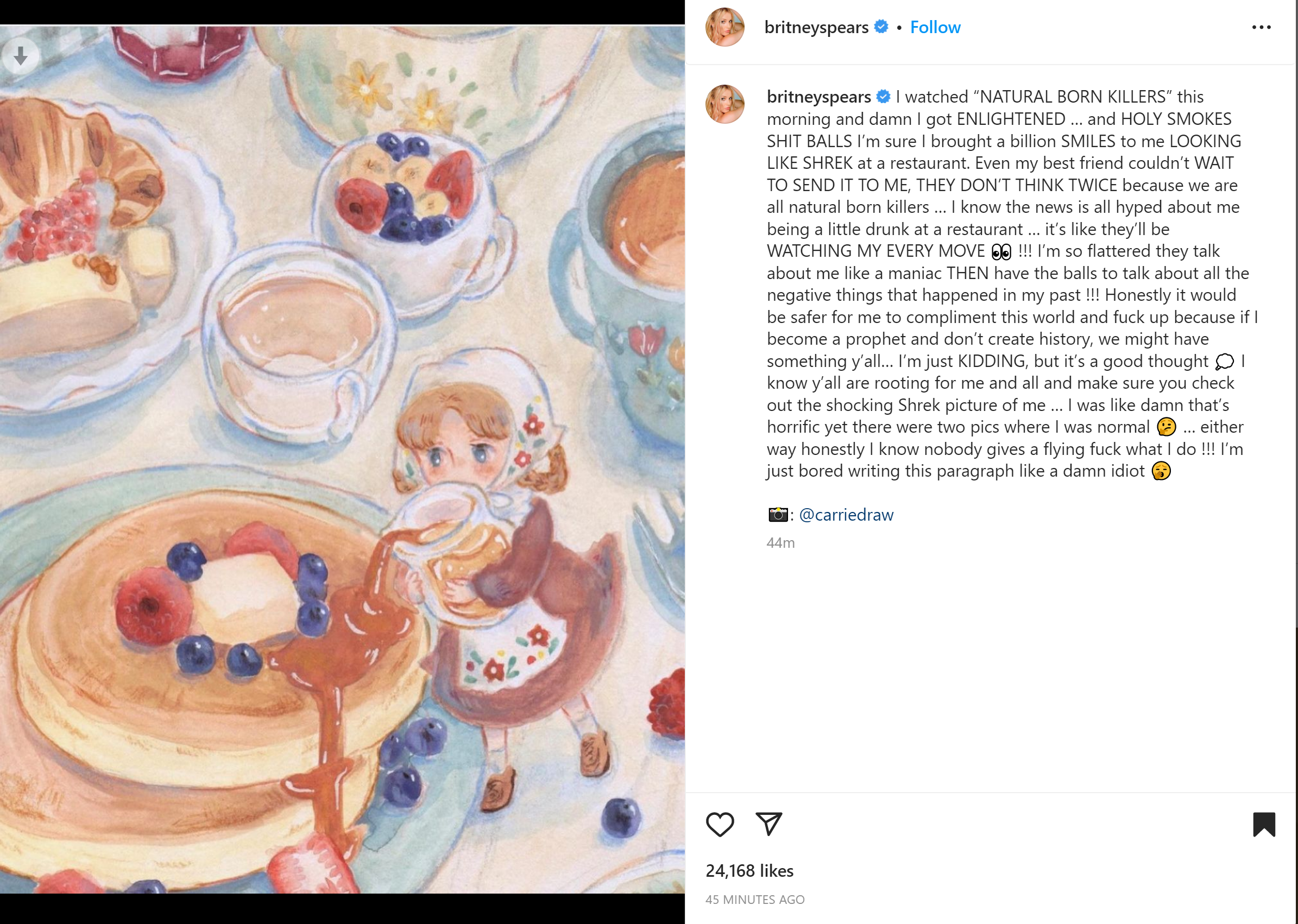This screenshot has height=924, width=1298.
Task: Open the @carriedraw profile link
Action: (x=846, y=514)
